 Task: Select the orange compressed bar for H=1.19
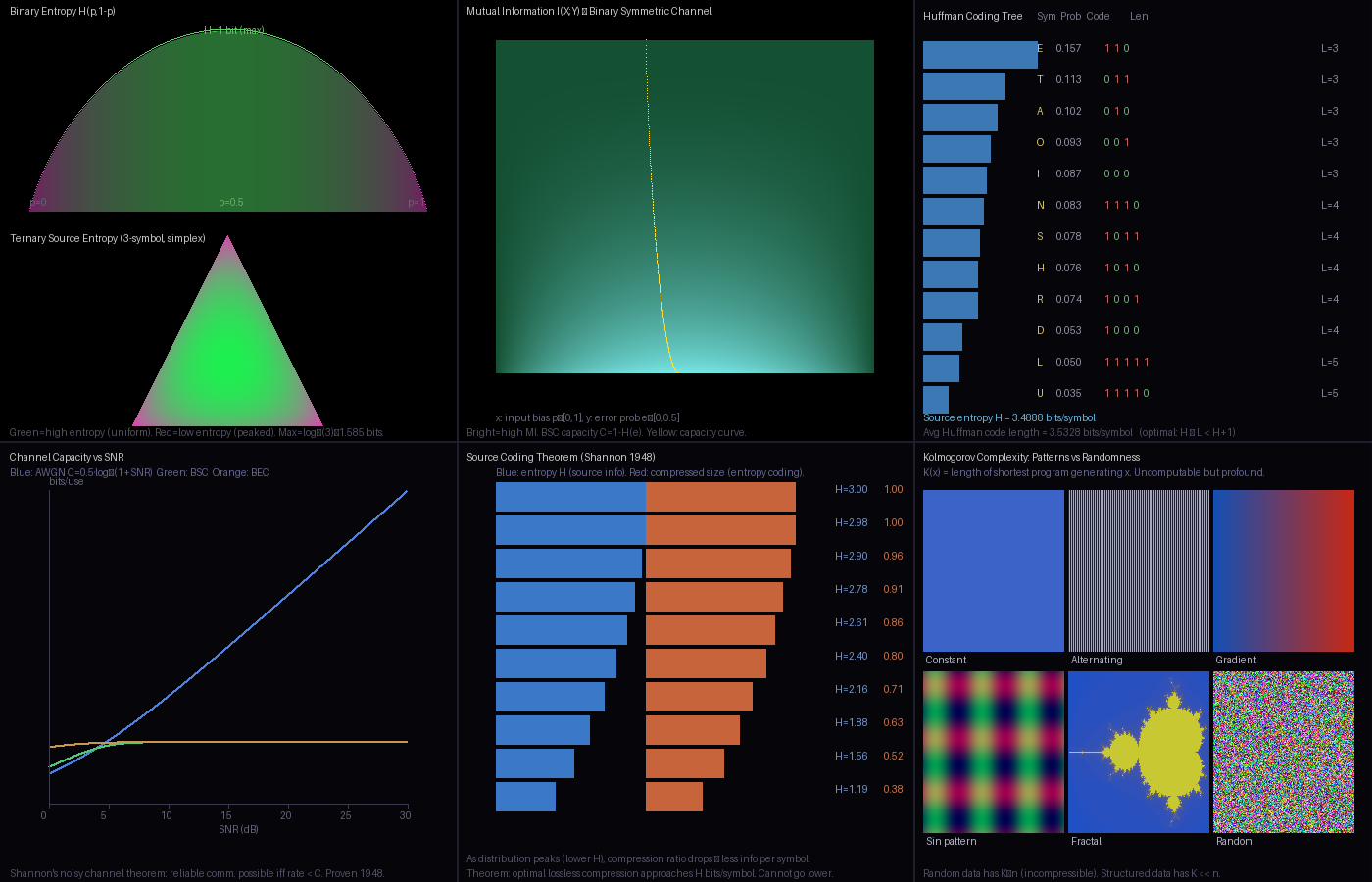[x=674, y=797]
